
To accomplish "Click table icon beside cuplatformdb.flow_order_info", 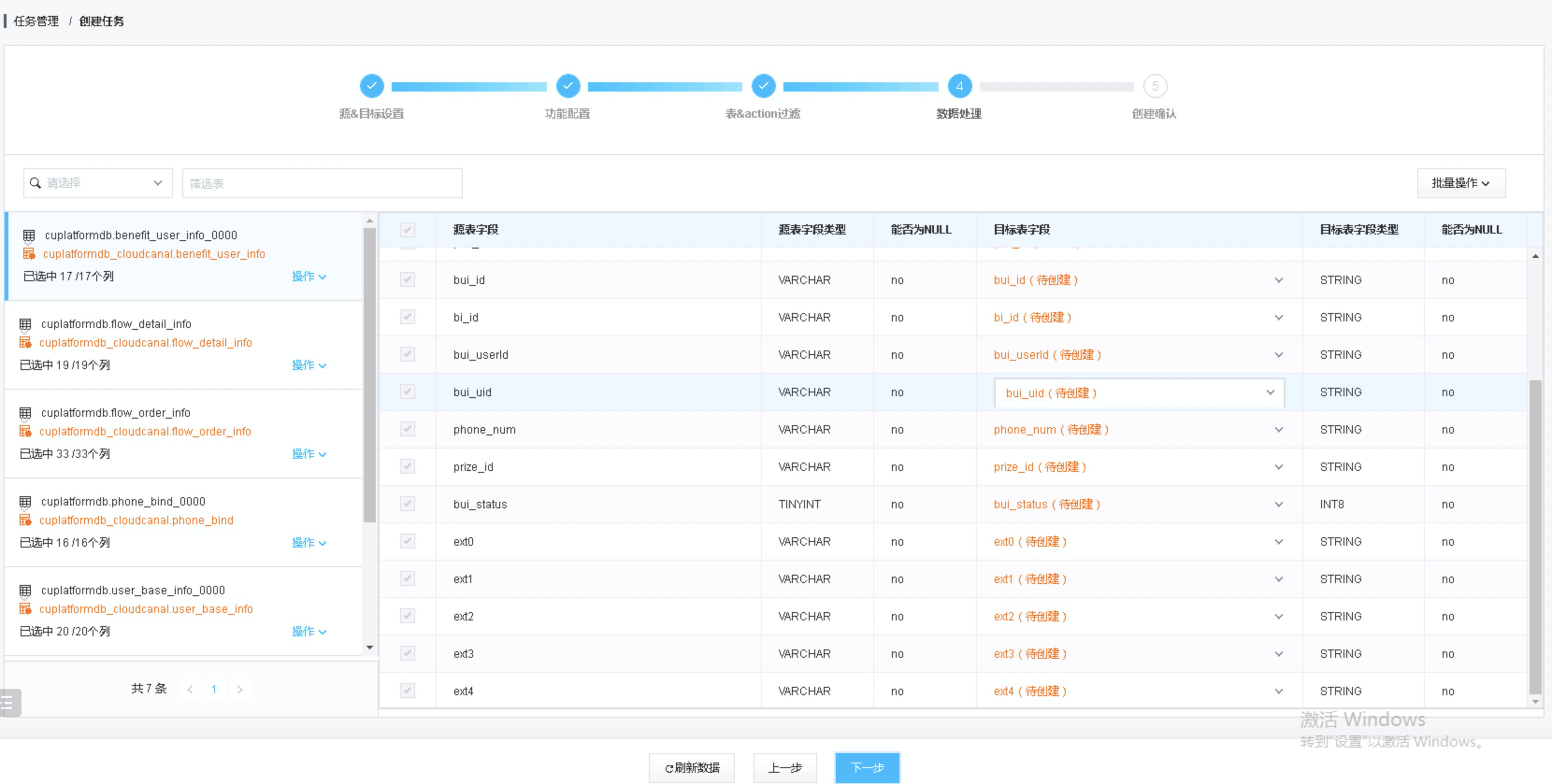I will (25, 413).
